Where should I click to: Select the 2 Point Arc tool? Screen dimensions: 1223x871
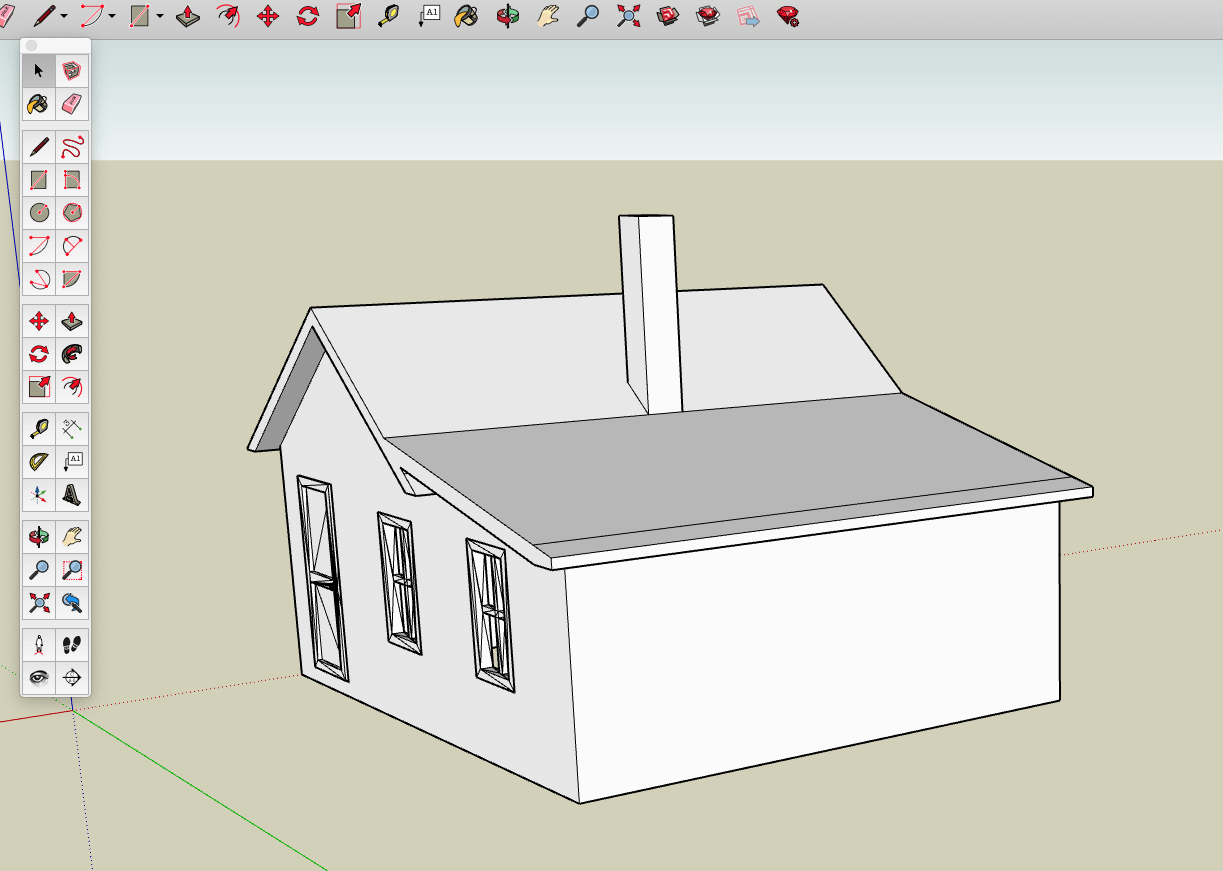(72, 245)
